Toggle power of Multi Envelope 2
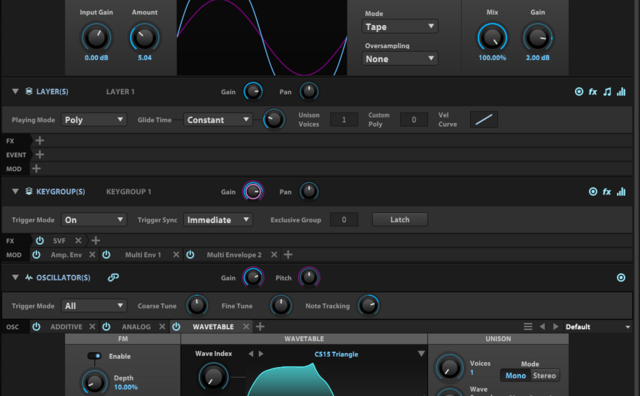The height and width of the screenshot is (396, 640). (190, 254)
